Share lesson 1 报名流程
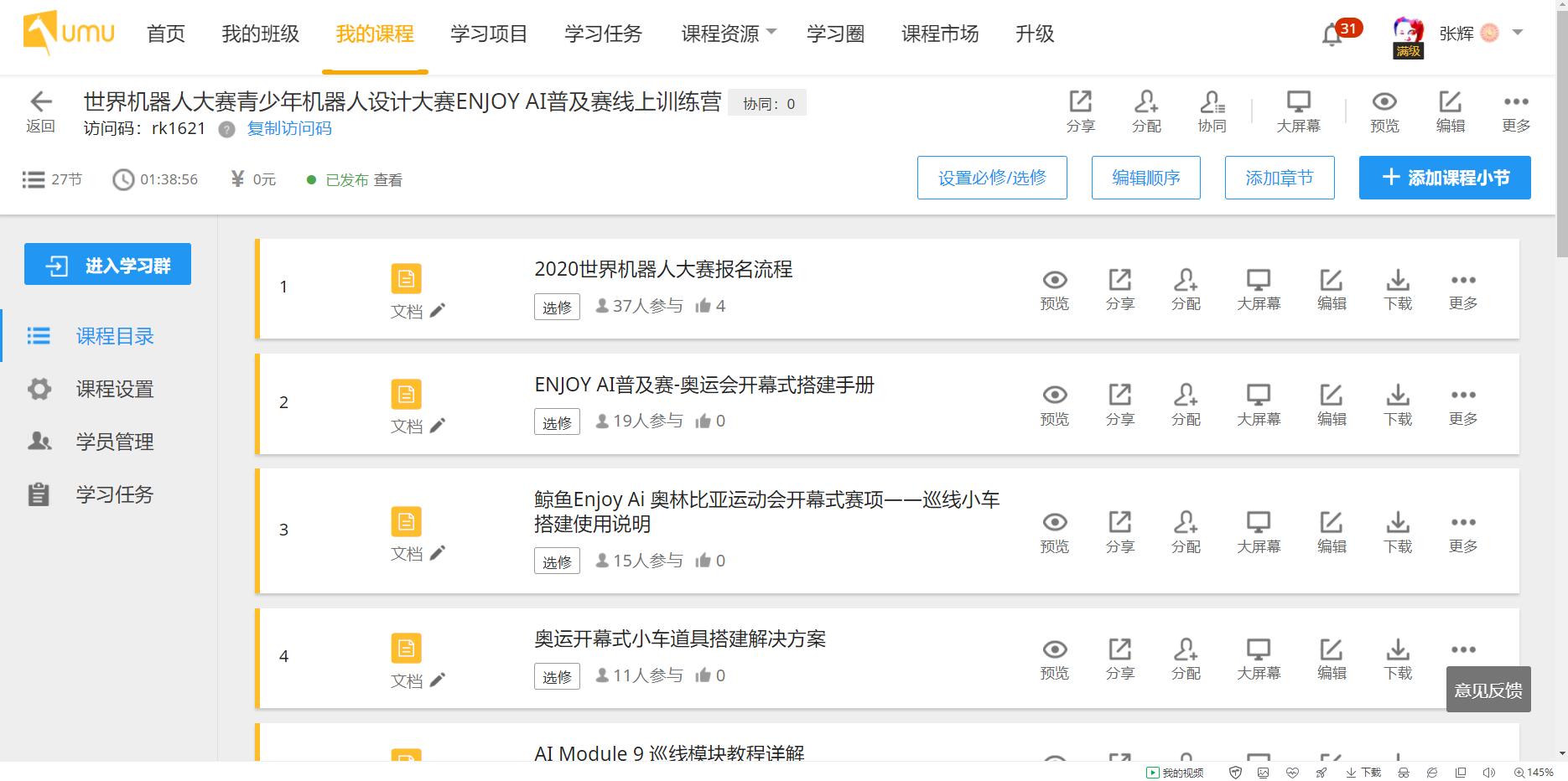This screenshot has height=781, width=1568. (x=1120, y=290)
